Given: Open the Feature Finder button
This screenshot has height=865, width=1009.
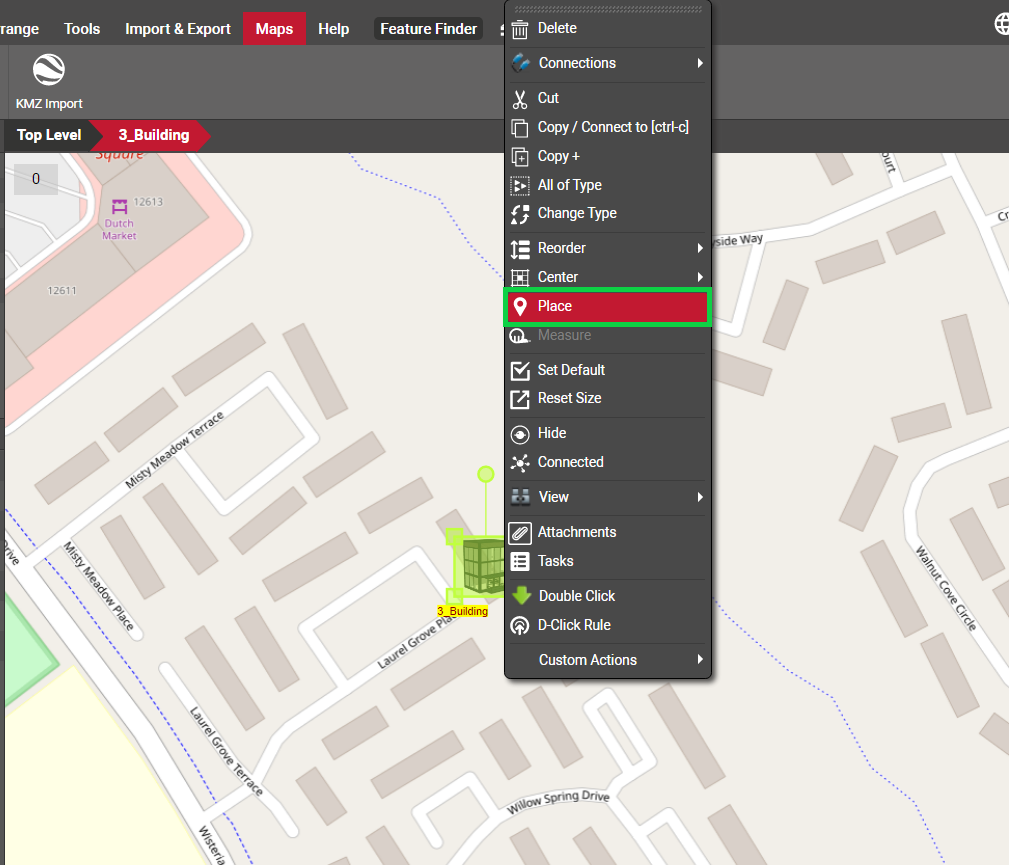Looking at the screenshot, I should pyautogui.click(x=428, y=29).
